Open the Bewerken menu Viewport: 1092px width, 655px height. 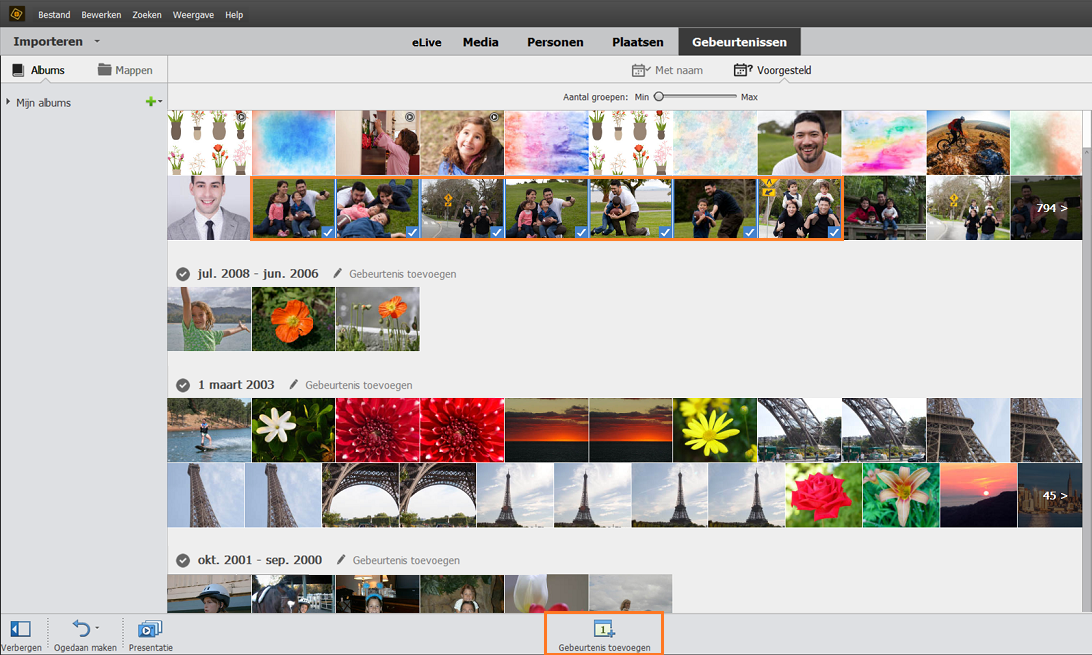point(101,15)
